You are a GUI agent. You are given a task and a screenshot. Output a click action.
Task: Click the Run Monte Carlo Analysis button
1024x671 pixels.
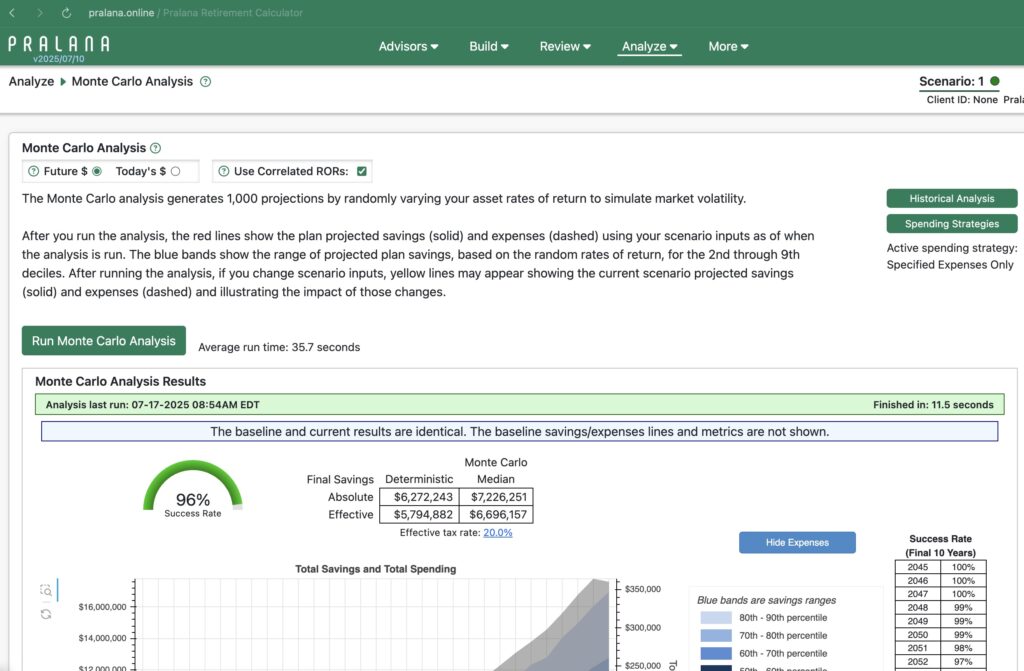(x=104, y=340)
